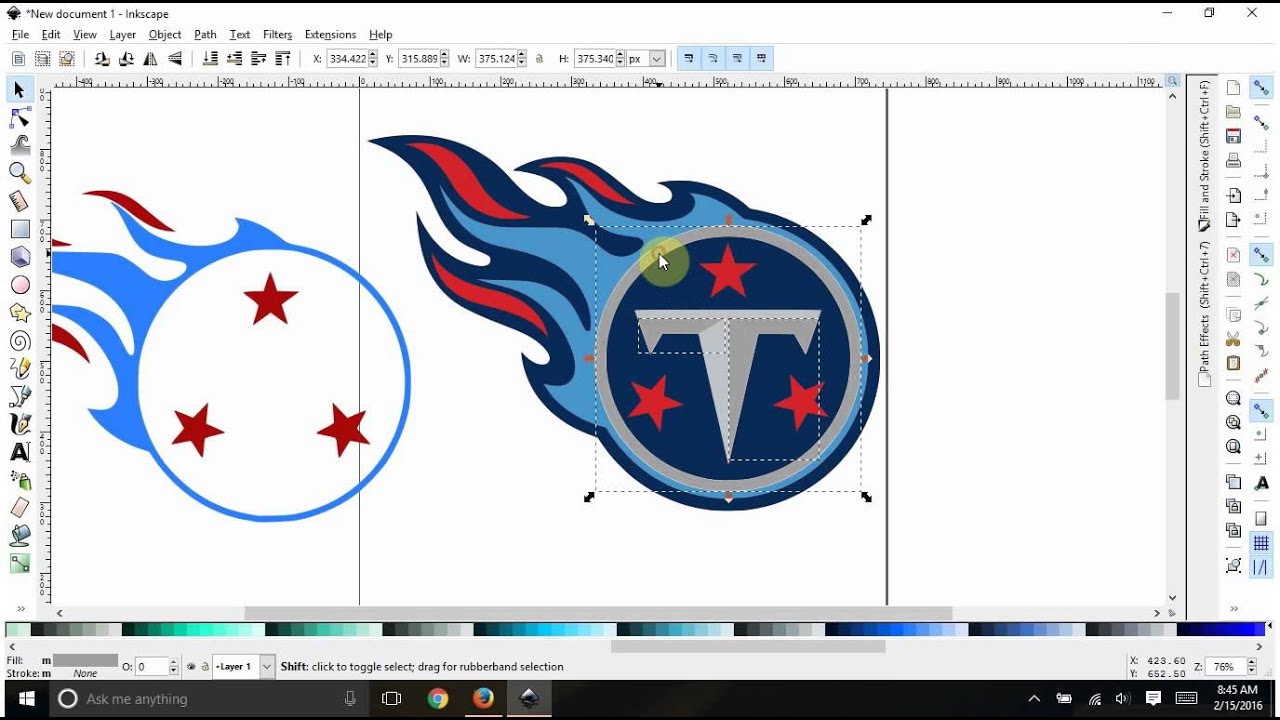Viewport: 1280px width, 720px height.
Task: Toggle move gradients with object
Action: pyautogui.click(x=737, y=59)
